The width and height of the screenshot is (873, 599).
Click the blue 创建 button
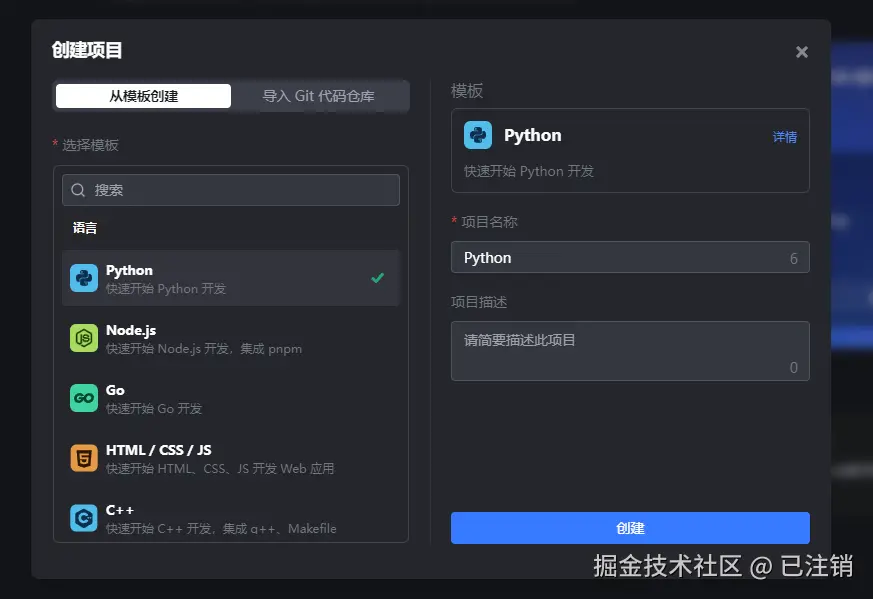[630, 528]
